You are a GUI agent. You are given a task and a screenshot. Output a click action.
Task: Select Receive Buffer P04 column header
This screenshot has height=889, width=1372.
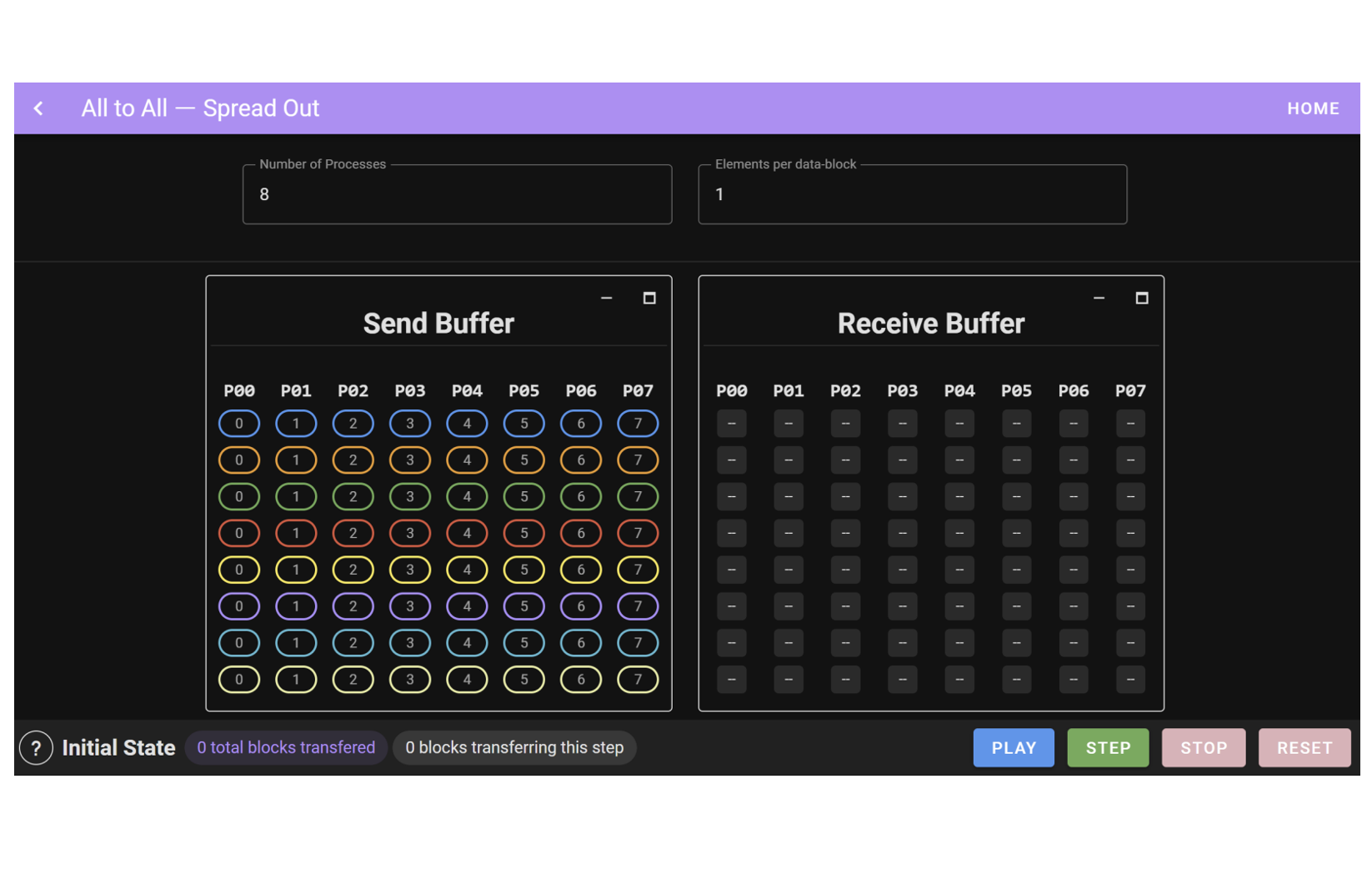(x=959, y=390)
